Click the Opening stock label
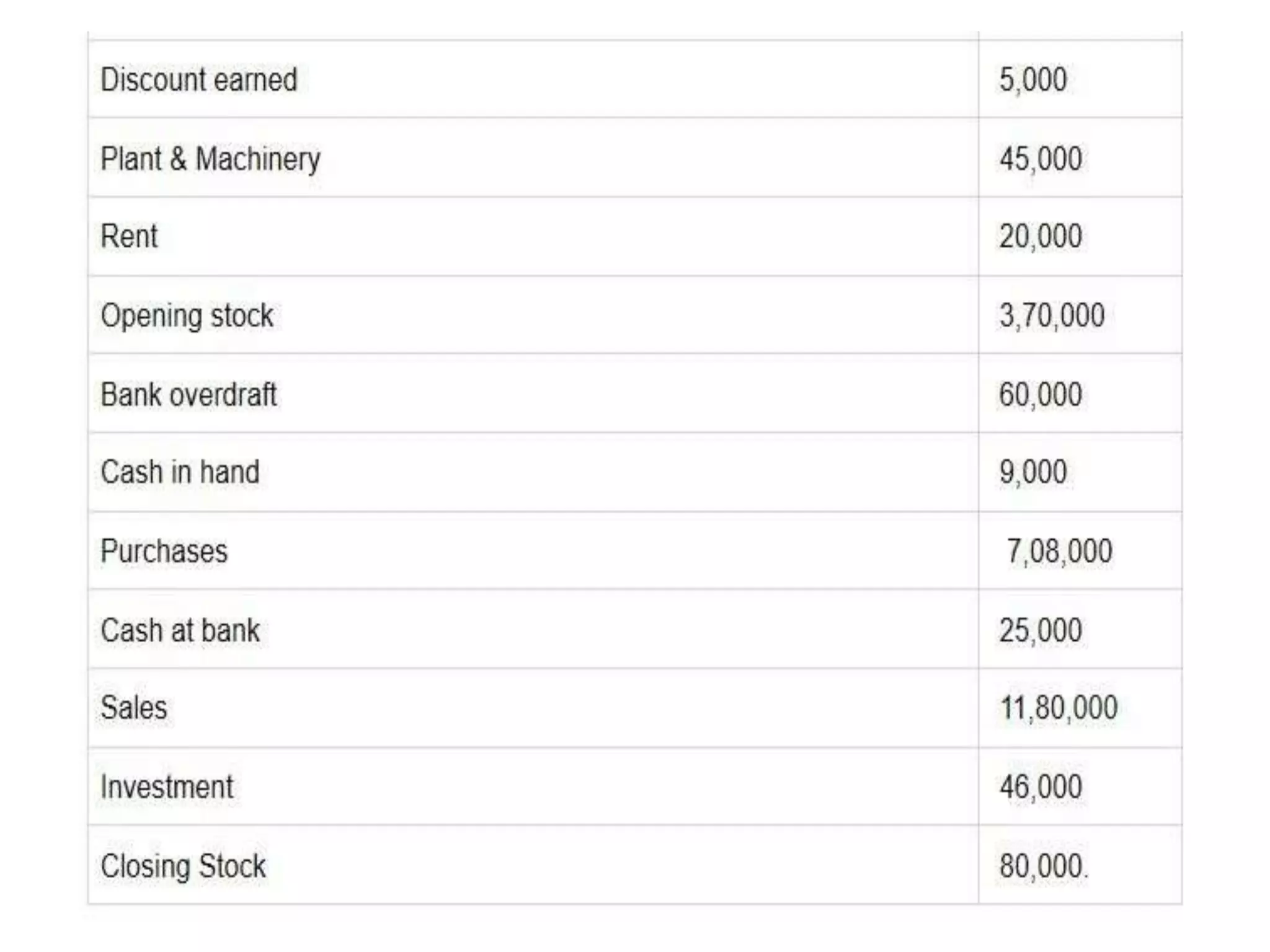Viewport: 1270px width, 952px height. 187,315
